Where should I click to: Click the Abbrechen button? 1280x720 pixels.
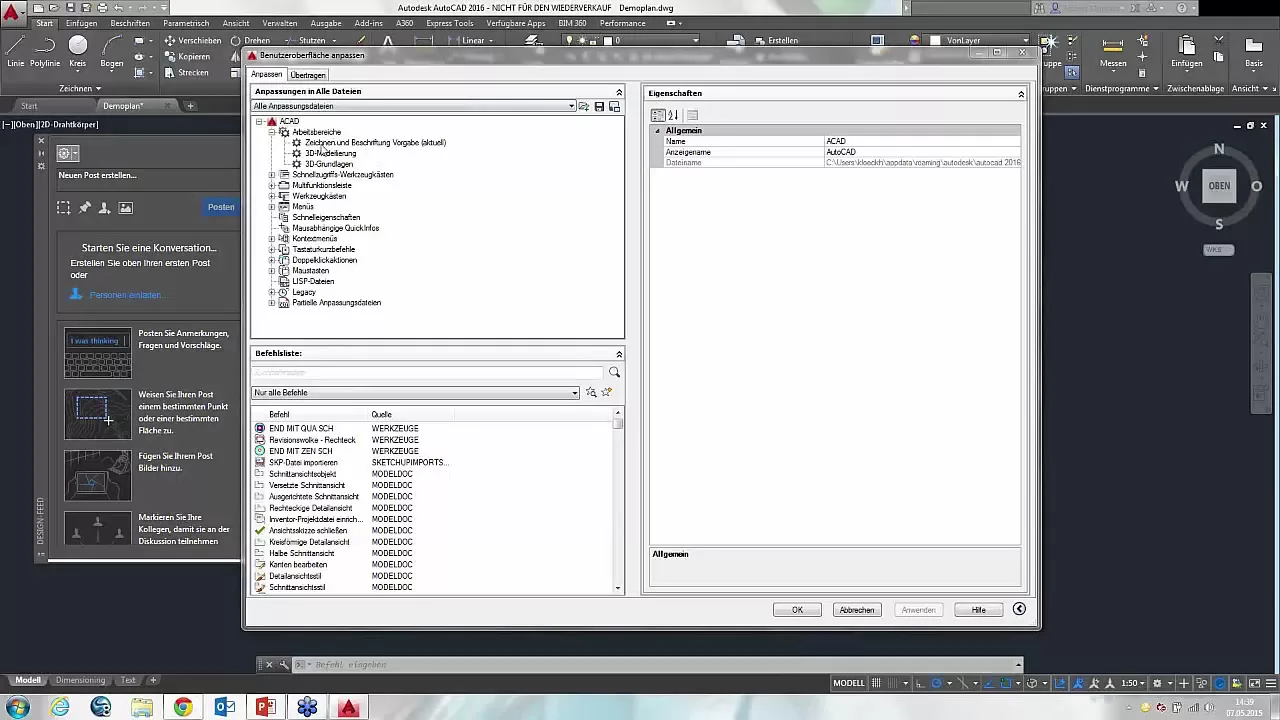tap(857, 610)
